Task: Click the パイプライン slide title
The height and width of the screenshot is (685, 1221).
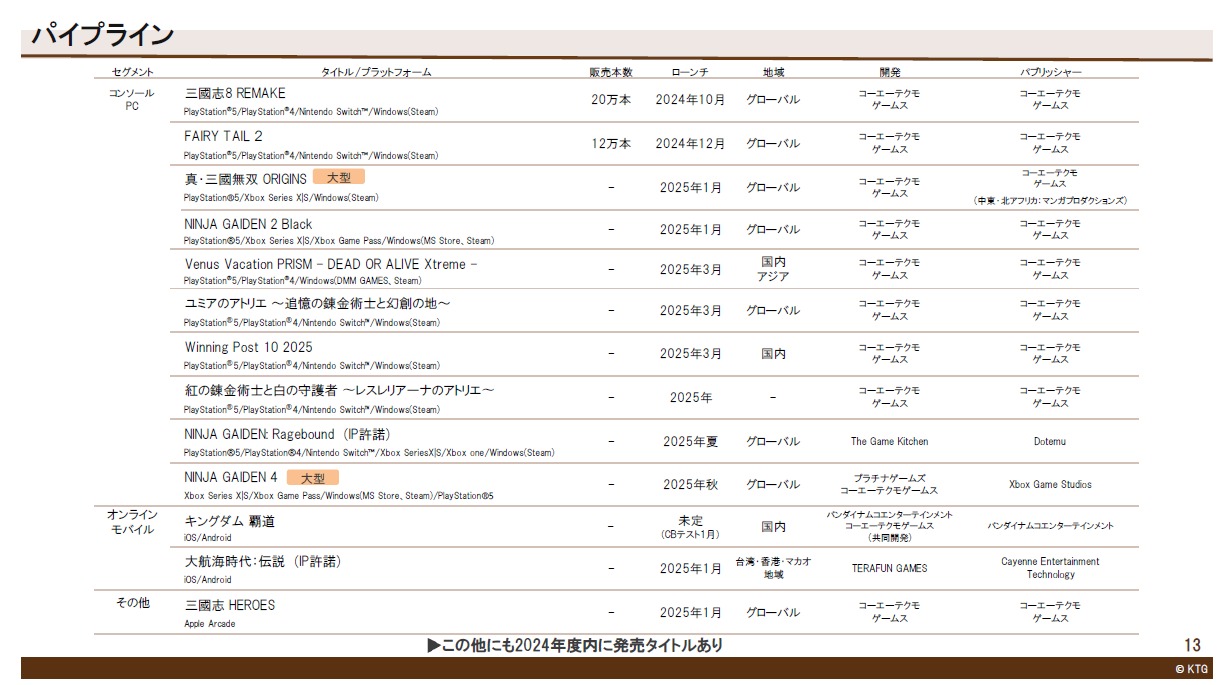Action: click(x=103, y=37)
